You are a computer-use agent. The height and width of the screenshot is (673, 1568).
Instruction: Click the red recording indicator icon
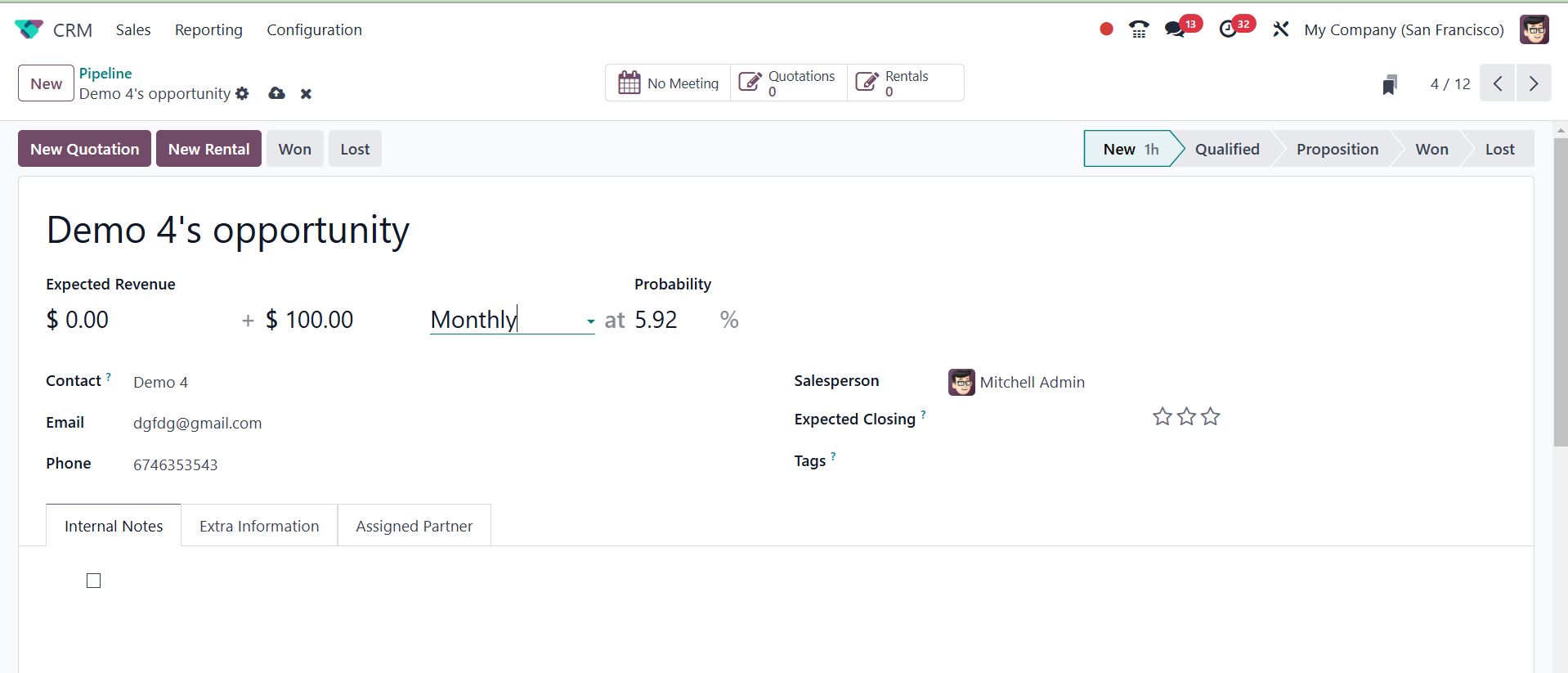tap(1106, 29)
